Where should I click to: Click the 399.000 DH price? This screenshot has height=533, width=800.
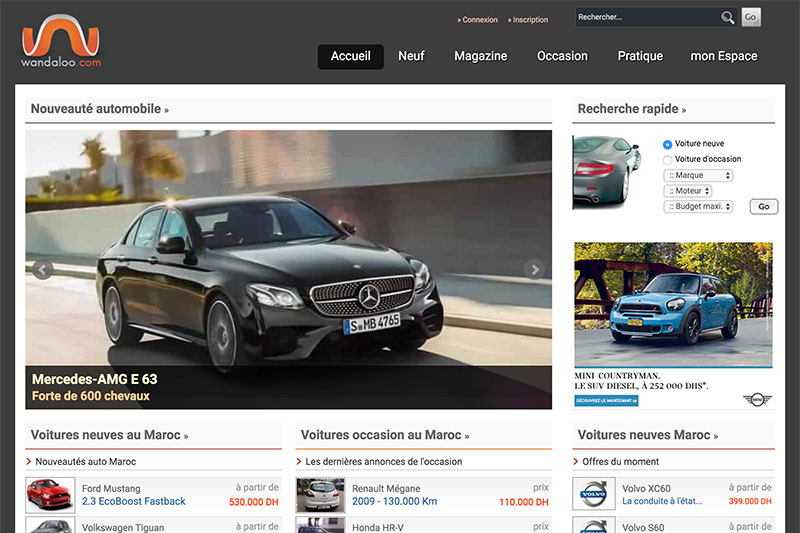coord(750,501)
